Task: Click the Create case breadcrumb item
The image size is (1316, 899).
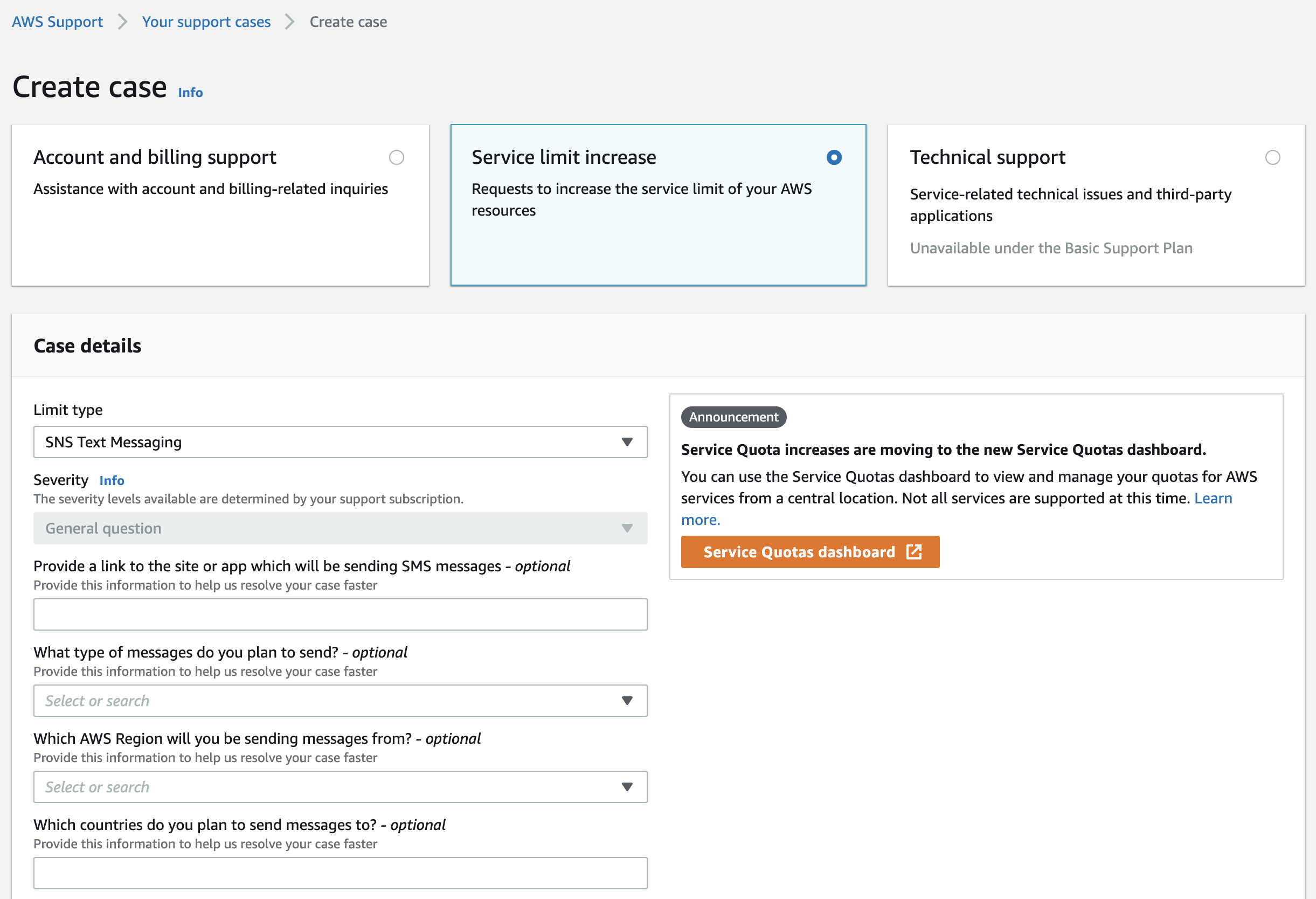Action: pyautogui.click(x=348, y=22)
